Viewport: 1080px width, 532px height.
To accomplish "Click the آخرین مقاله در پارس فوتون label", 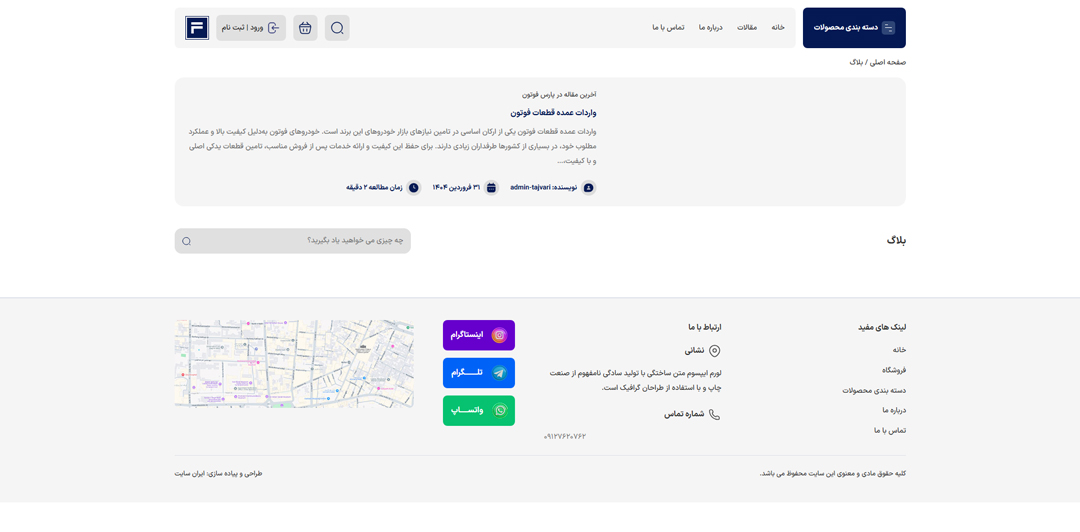I will (557, 94).
